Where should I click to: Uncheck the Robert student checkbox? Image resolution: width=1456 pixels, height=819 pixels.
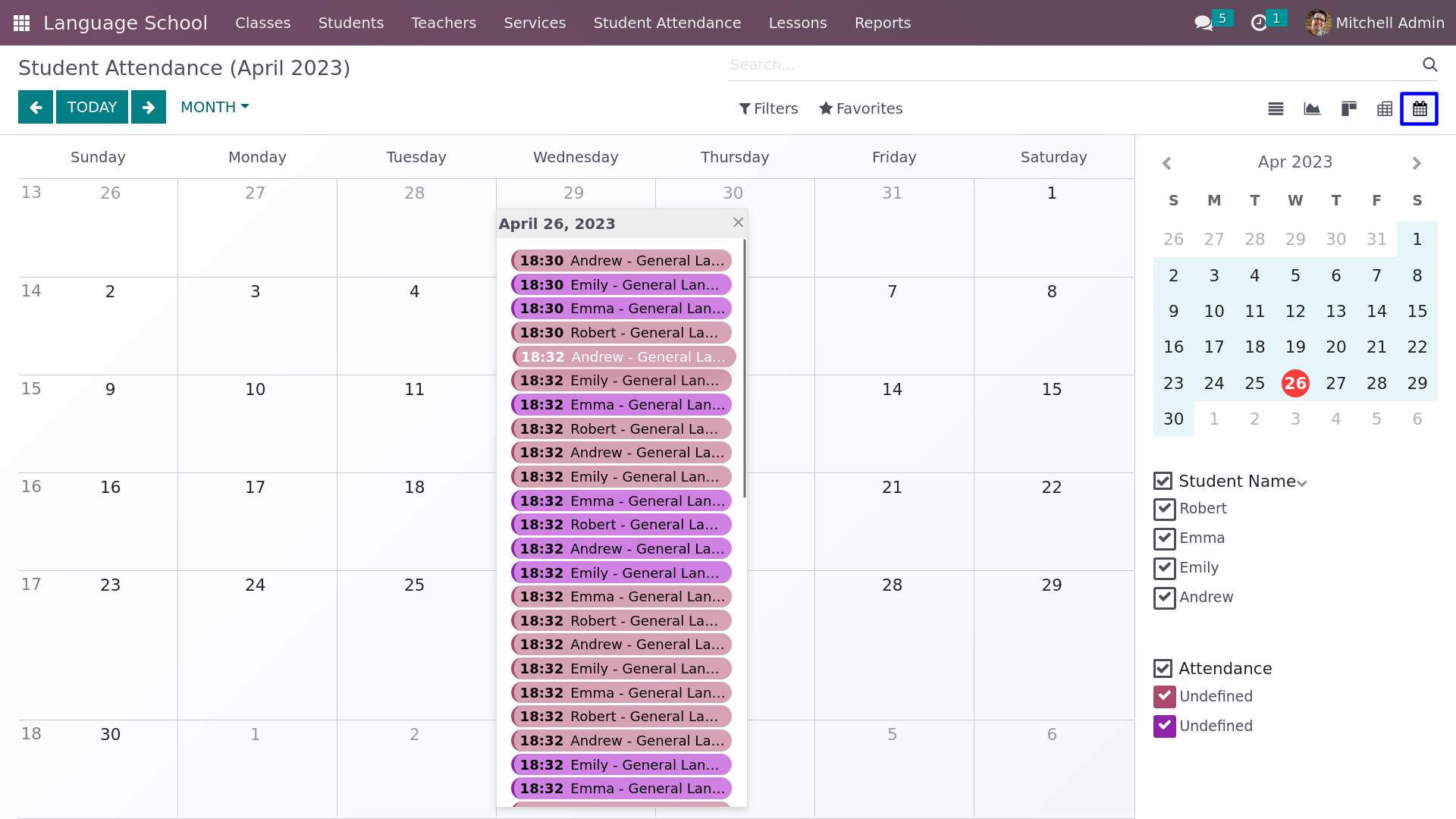tap(1165, 509)
